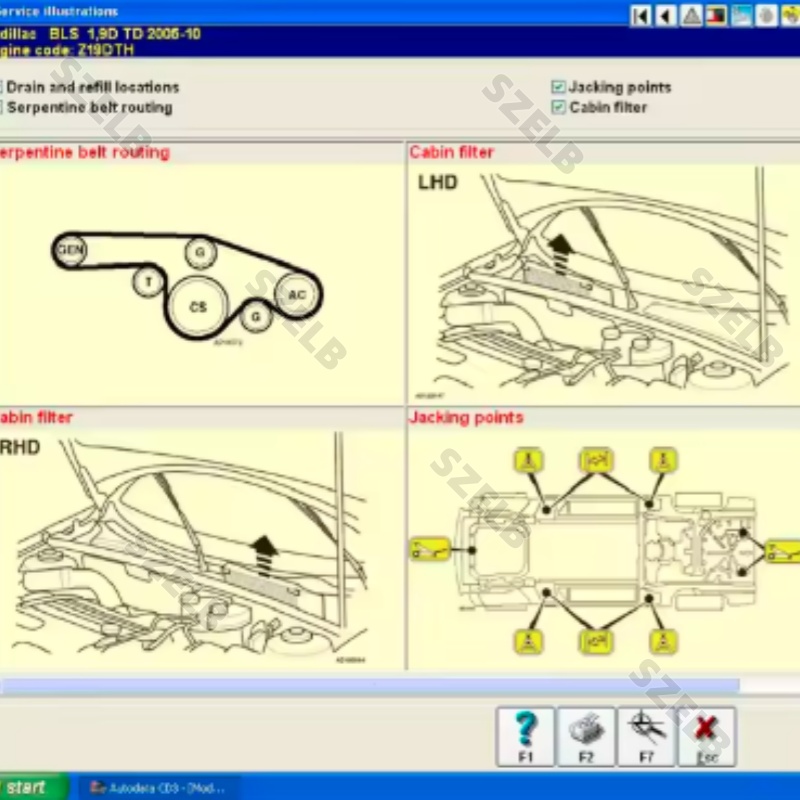Open help with the F1 question mark button
The image size is (800, 800).
[x=525, y=737]
